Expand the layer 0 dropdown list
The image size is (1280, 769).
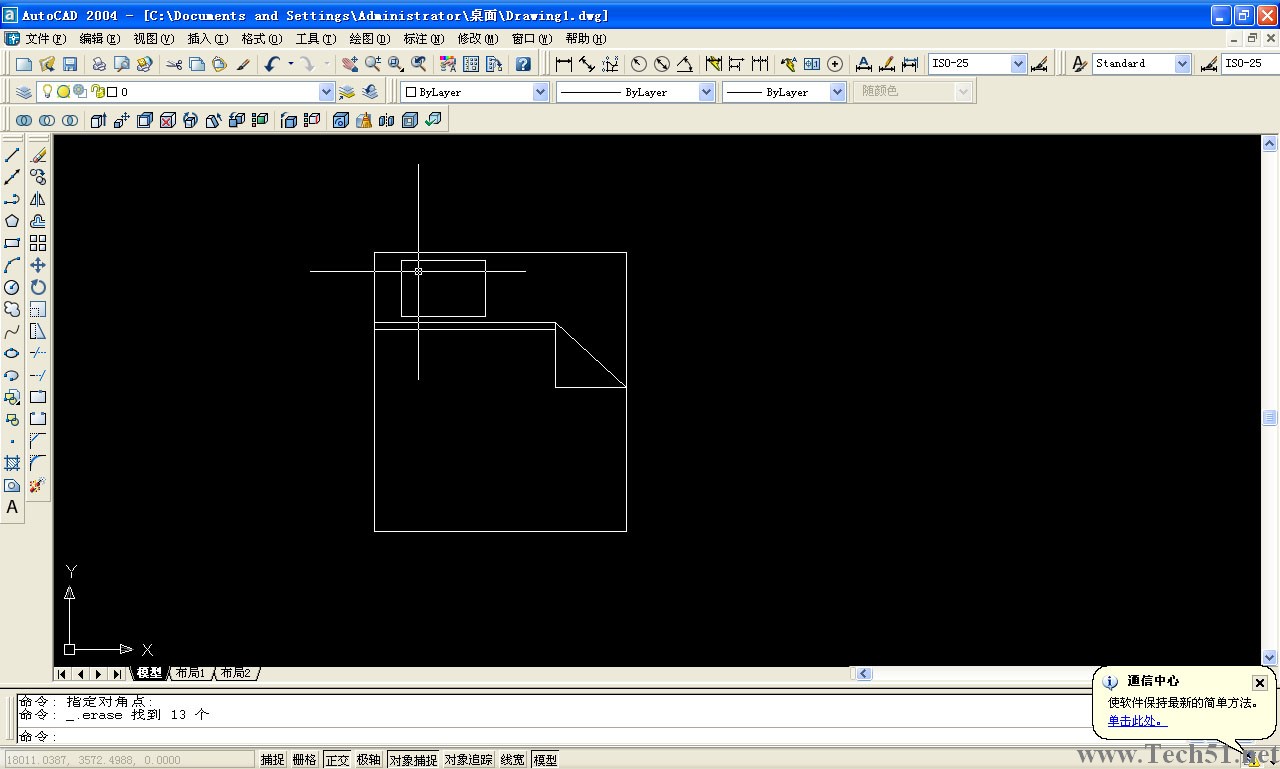[326, 92]
